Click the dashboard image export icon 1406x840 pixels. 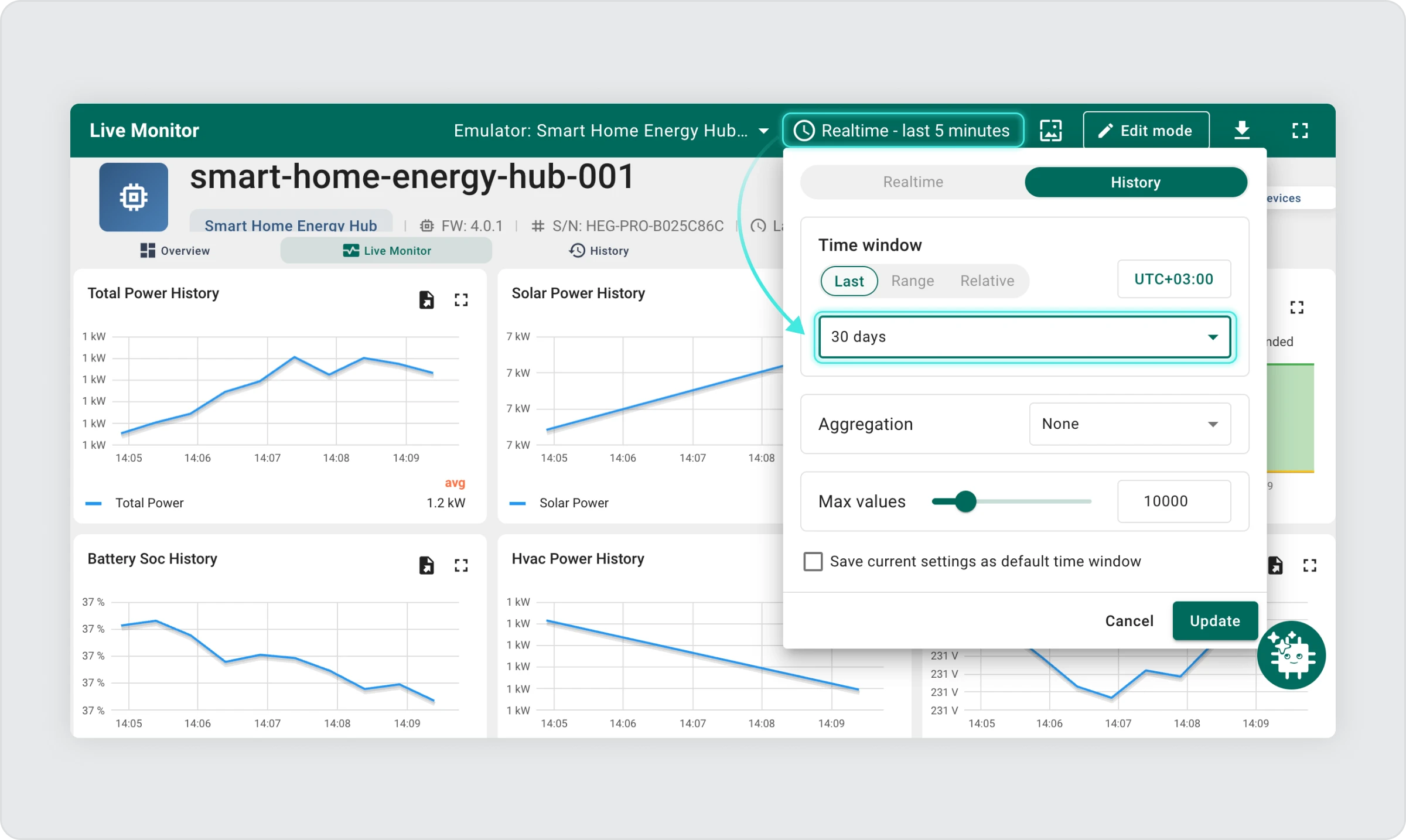click(1050, 130)
